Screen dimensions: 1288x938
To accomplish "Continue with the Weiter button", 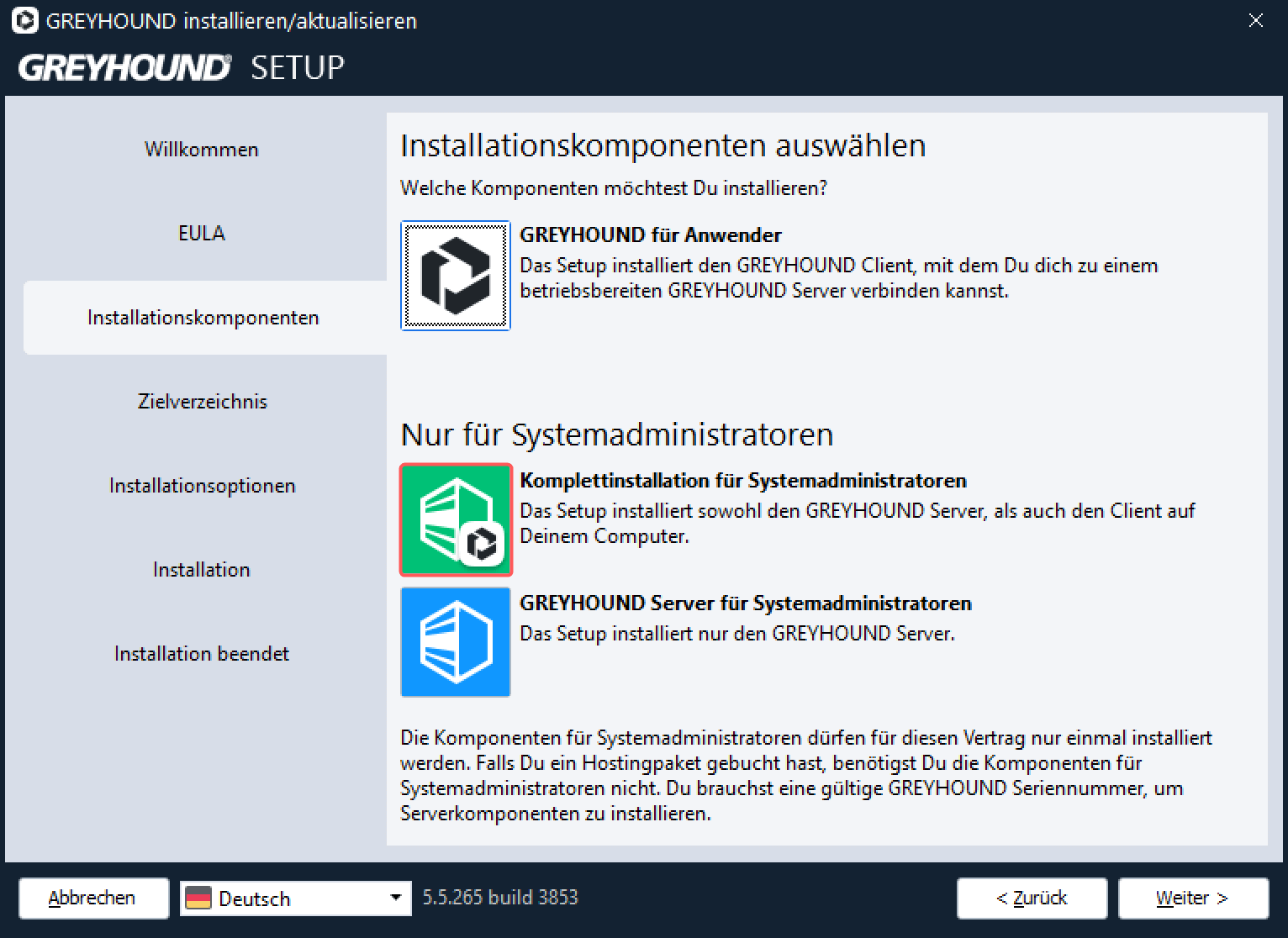I will [x=1193, y=898].
